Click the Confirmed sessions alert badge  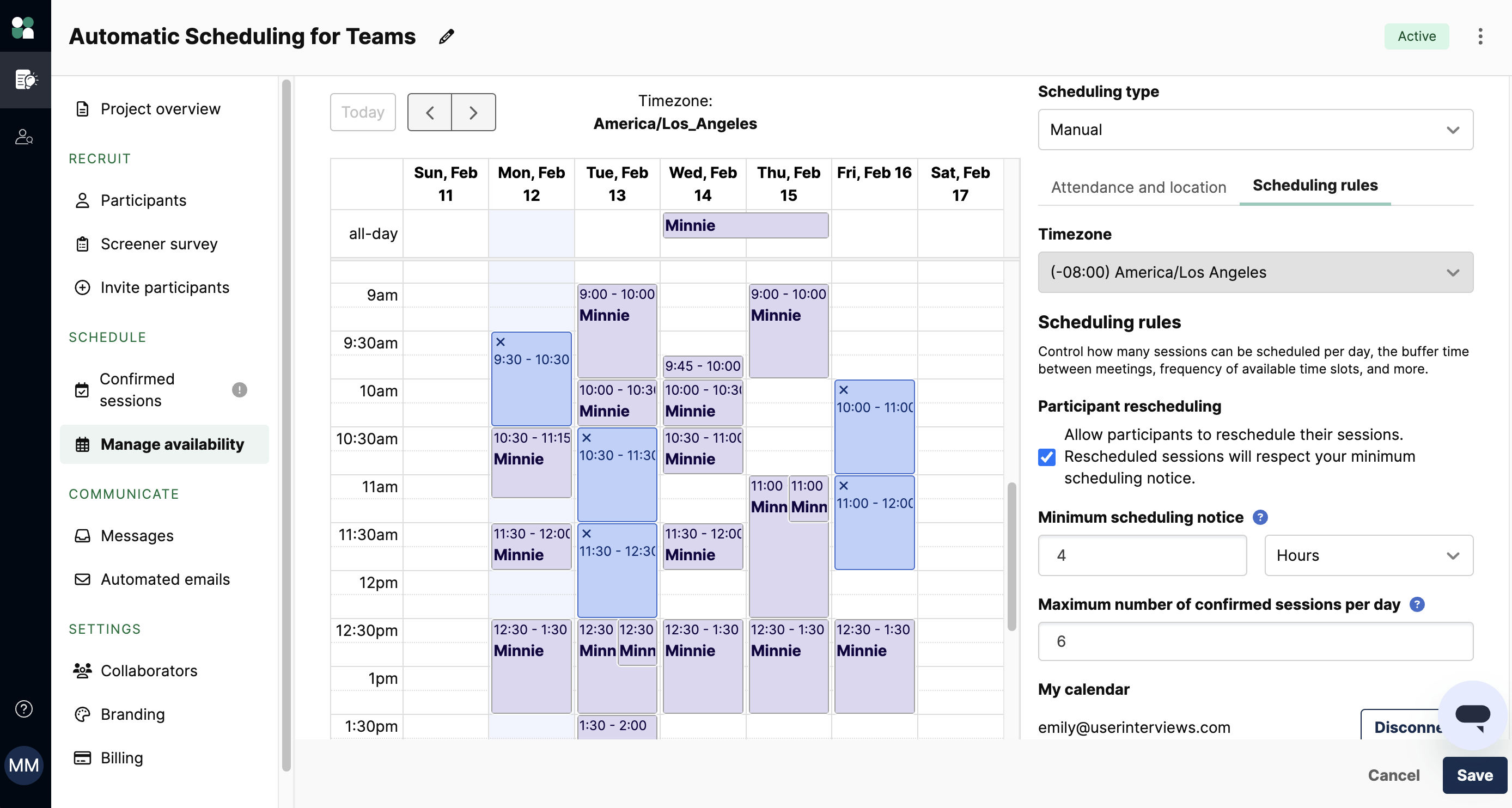pyautogui.click(x=239, y=390)
